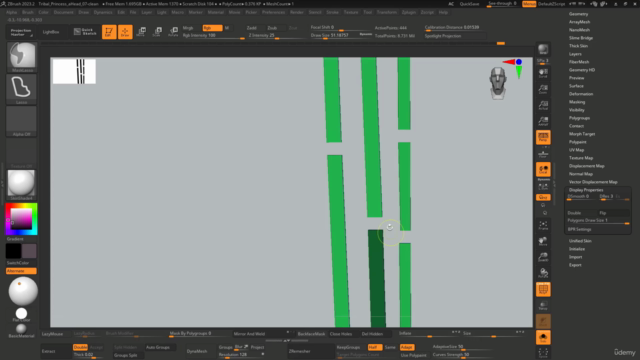Toggle the Zadd button
640x360 pixels.
tap(252, 28)
